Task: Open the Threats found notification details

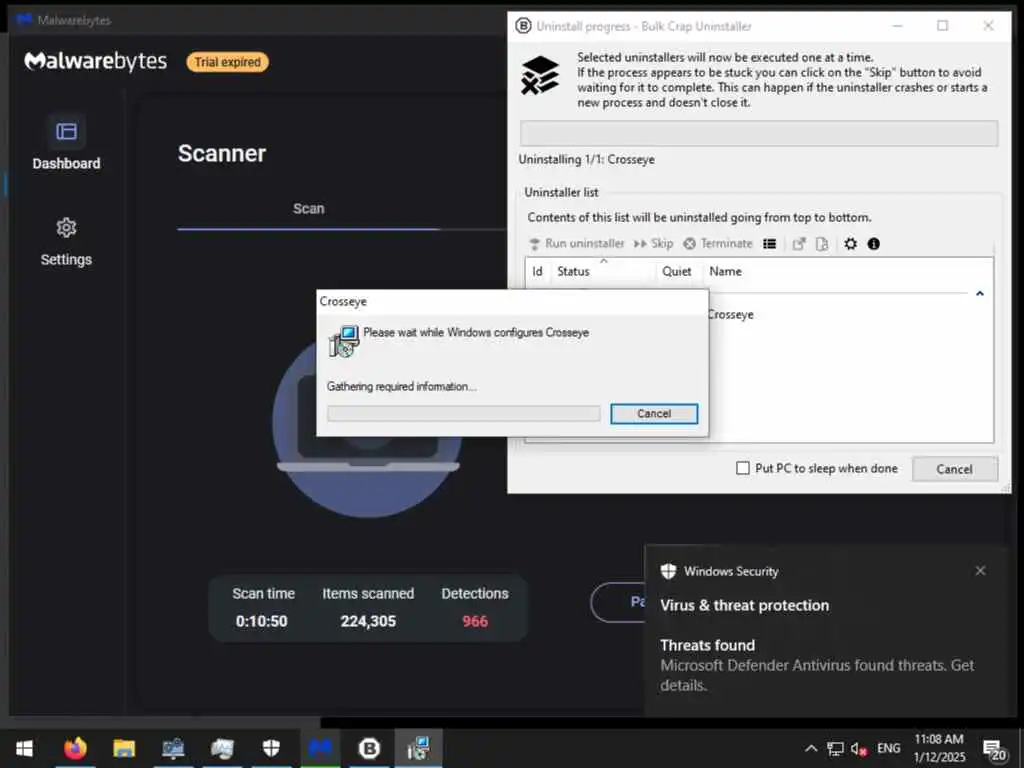Action: tap(817, 665)
